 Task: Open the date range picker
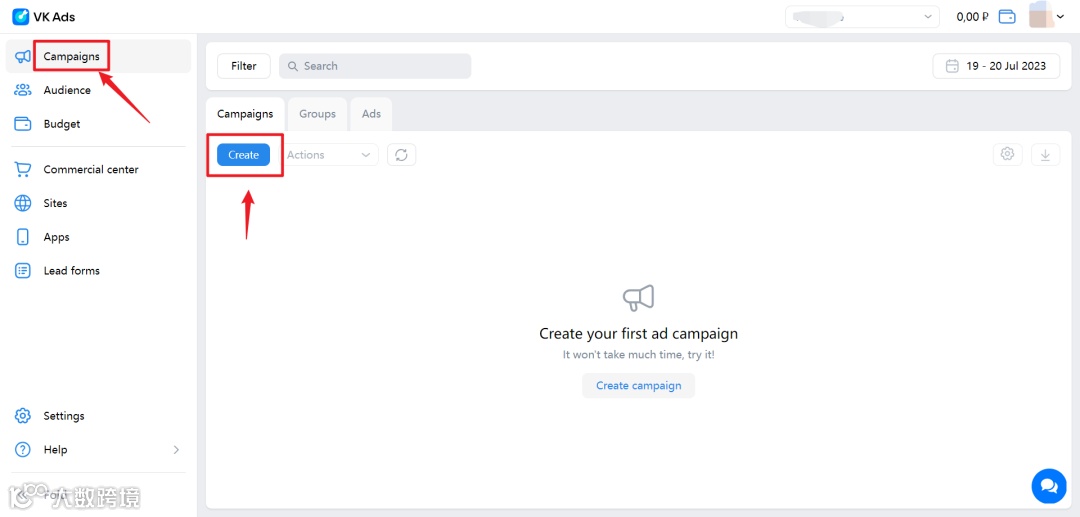[995, 66]
